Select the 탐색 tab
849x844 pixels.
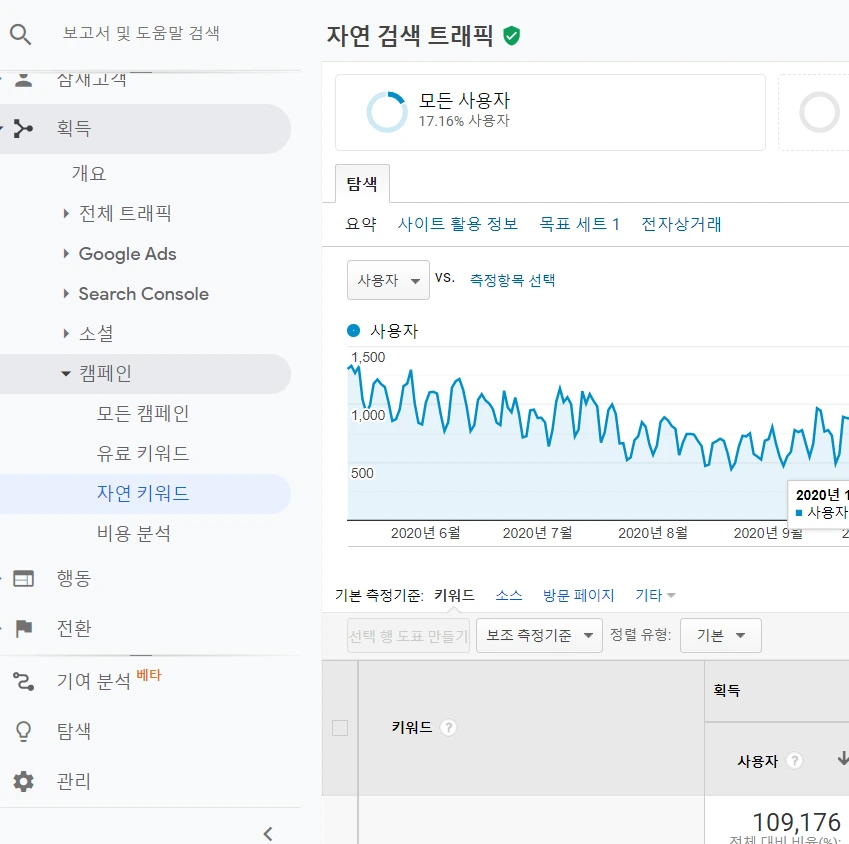(x=362, y=184)
